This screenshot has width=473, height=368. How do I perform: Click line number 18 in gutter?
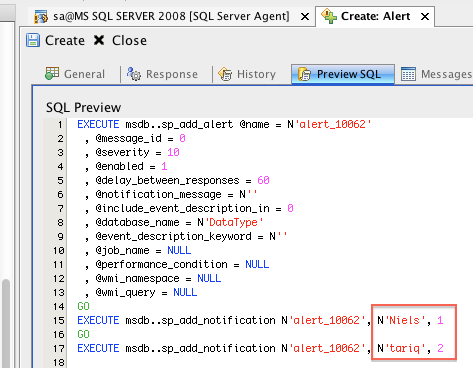tap(59, 362)
